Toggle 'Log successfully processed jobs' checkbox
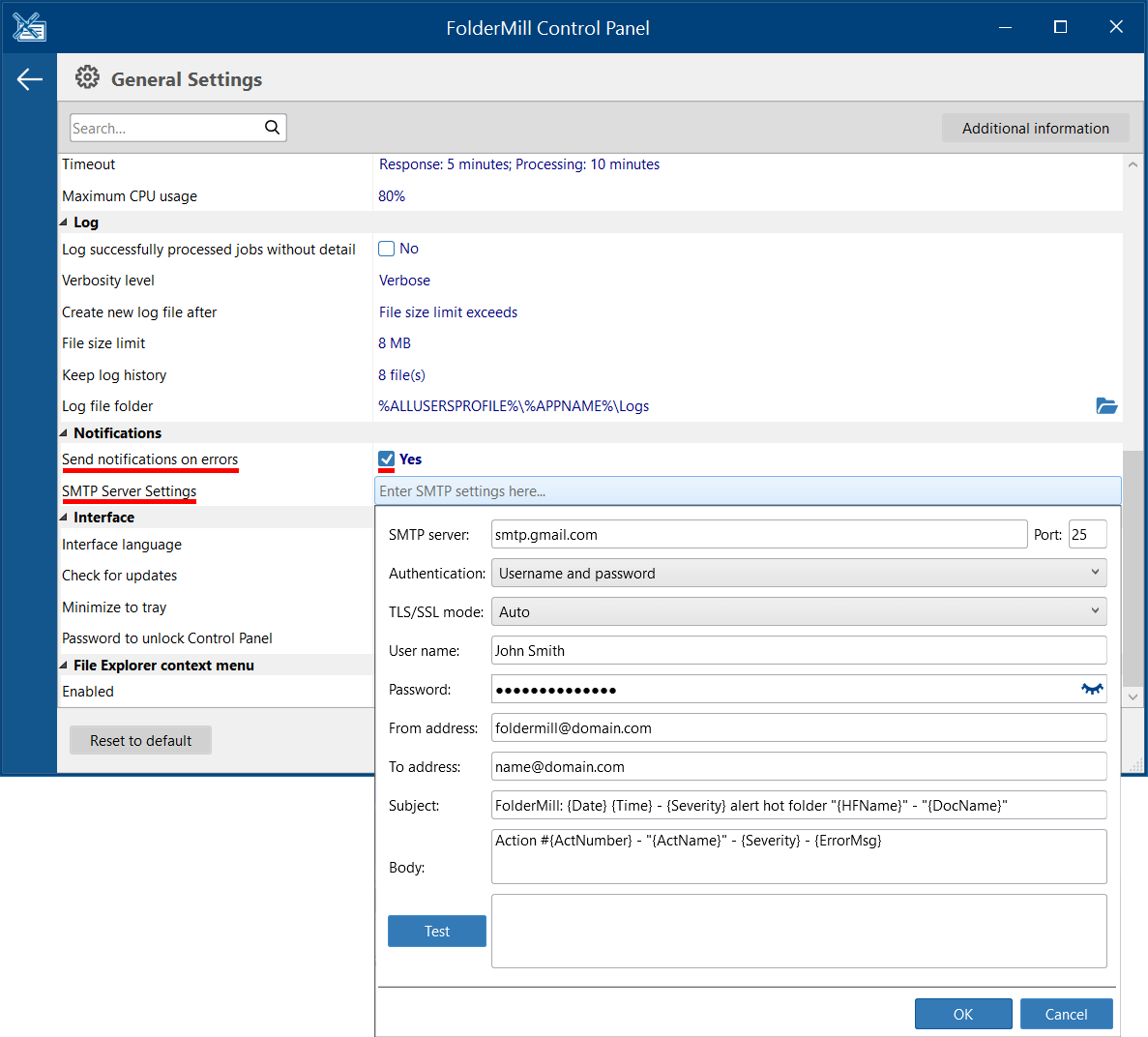Screen dimensions: 1148x1037 click(x=387, y=249)
